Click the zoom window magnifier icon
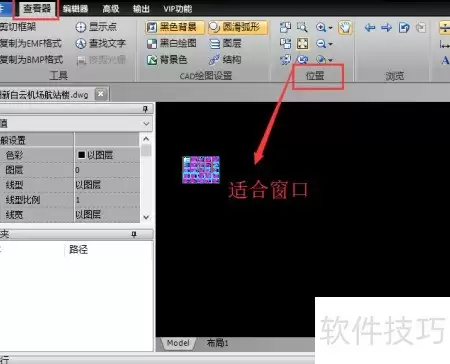This screenshot has width=450, height=364. [x=302, y=27]
